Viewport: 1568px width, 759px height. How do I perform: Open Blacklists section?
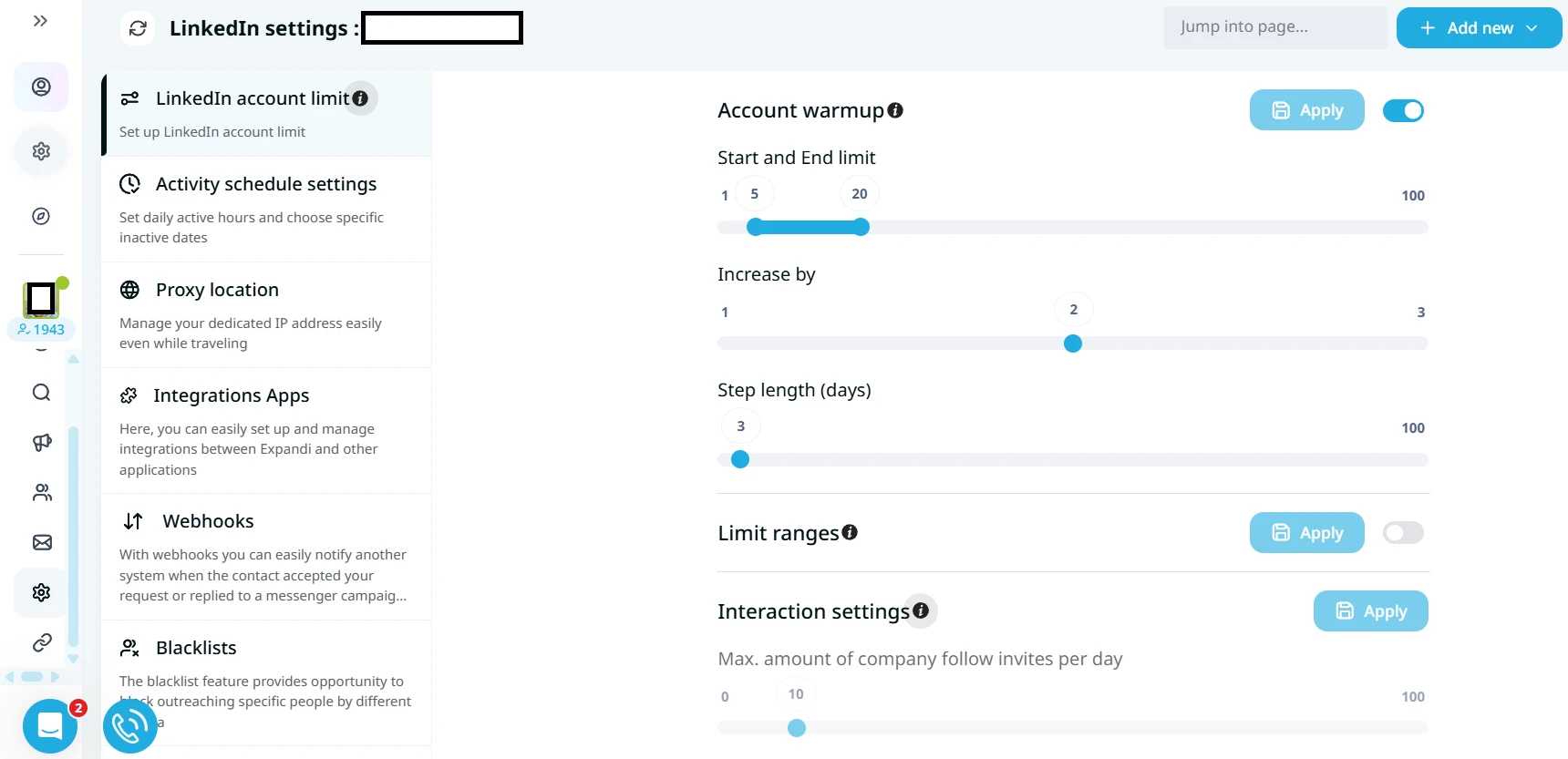(x=266, y=683)
